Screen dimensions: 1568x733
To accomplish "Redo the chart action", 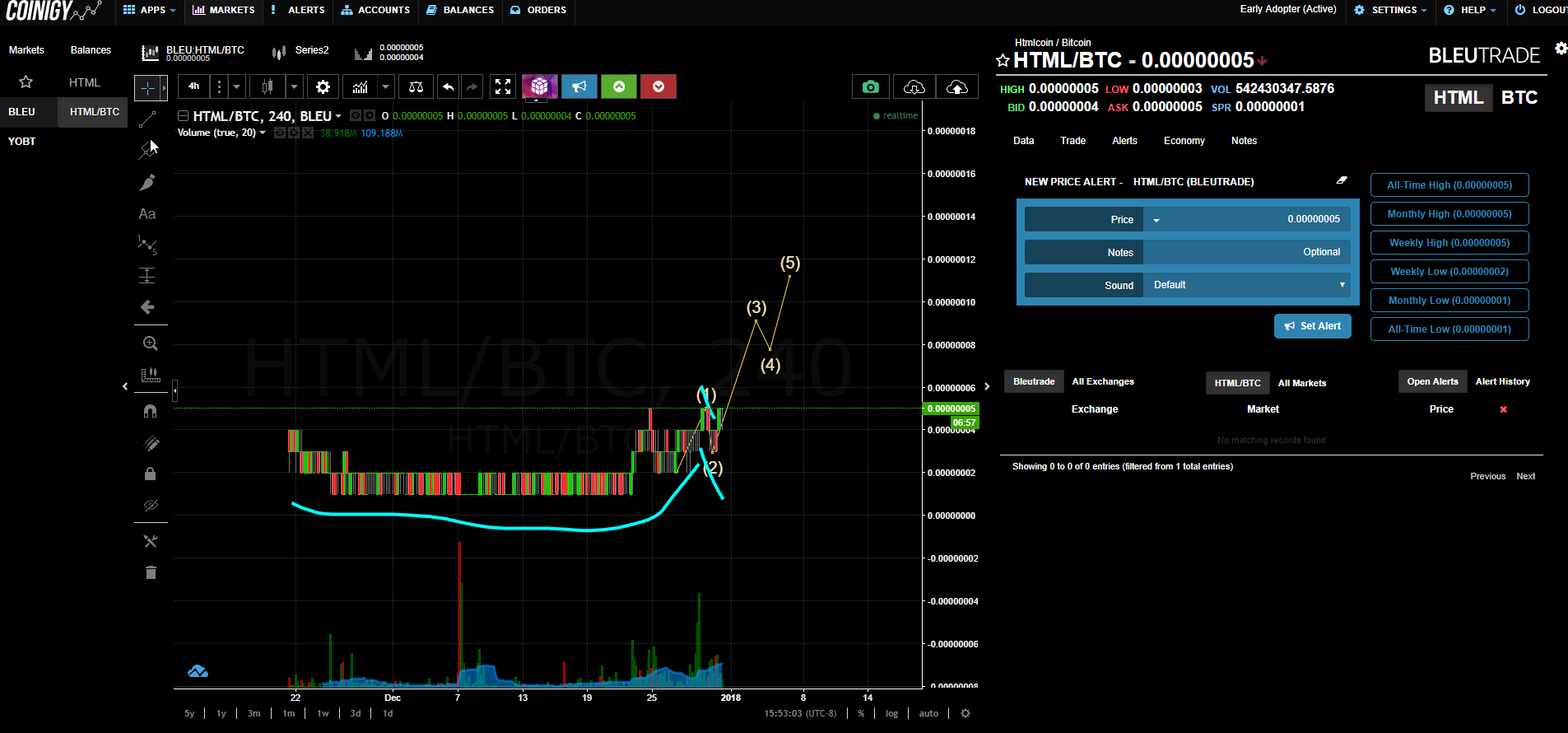I will pyautogui.click(x=472, y=86).
